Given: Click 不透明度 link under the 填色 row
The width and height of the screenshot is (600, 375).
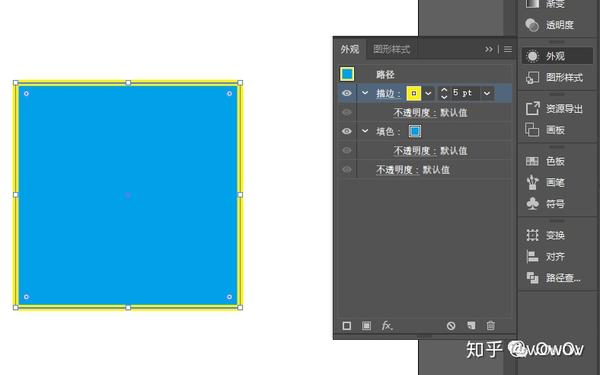Looking at the screenshot, I should [414, 151].
